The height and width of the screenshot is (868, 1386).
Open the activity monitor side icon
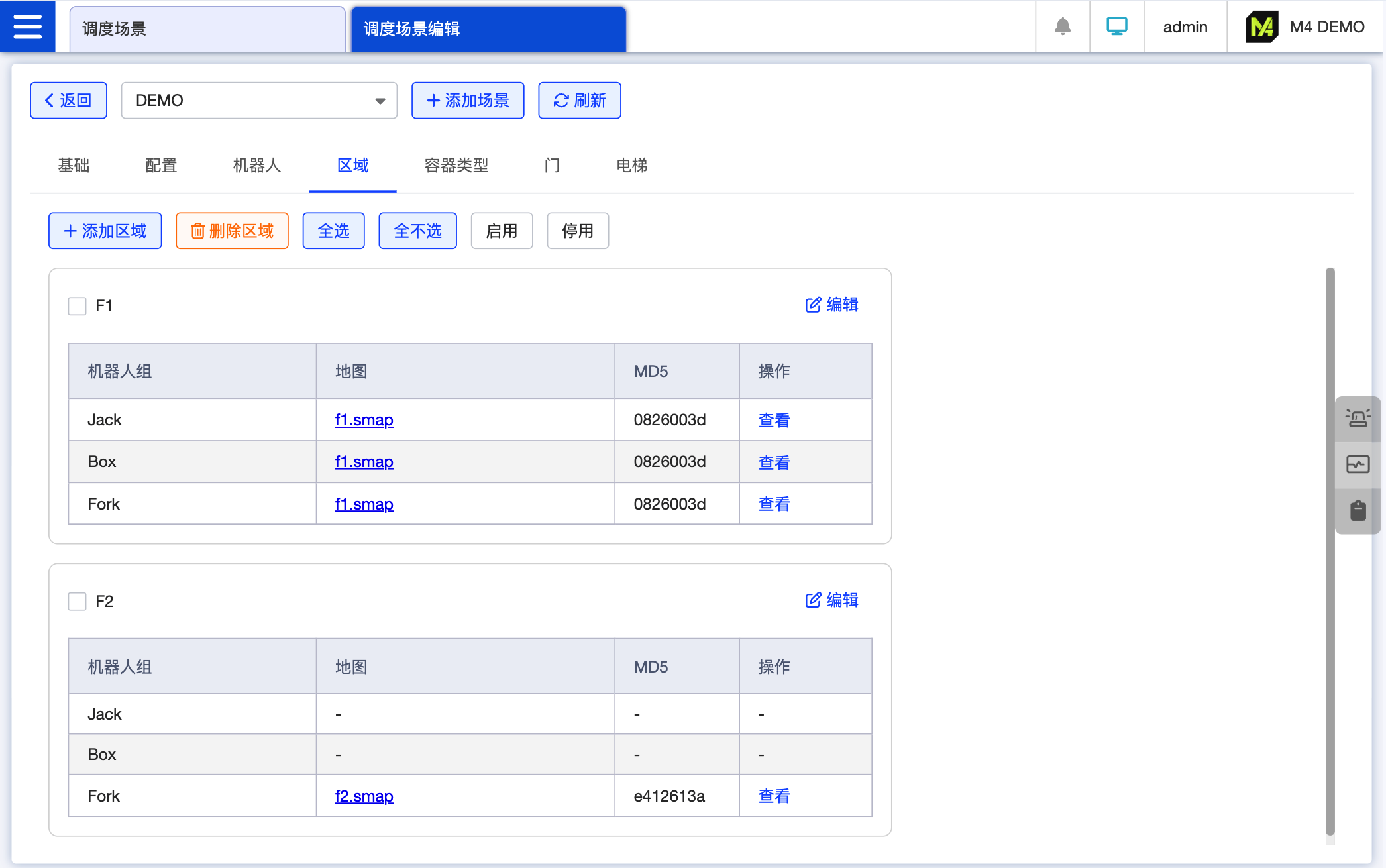coord(1358,464)
